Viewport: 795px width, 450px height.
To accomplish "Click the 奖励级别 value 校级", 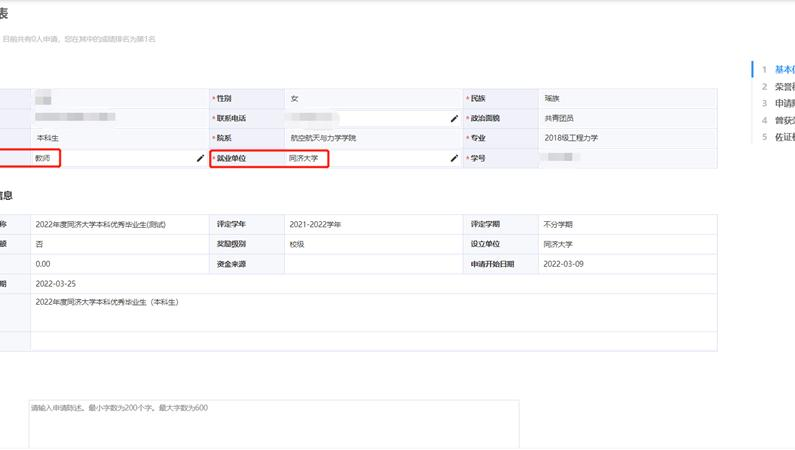I will [x=297, y=244].
